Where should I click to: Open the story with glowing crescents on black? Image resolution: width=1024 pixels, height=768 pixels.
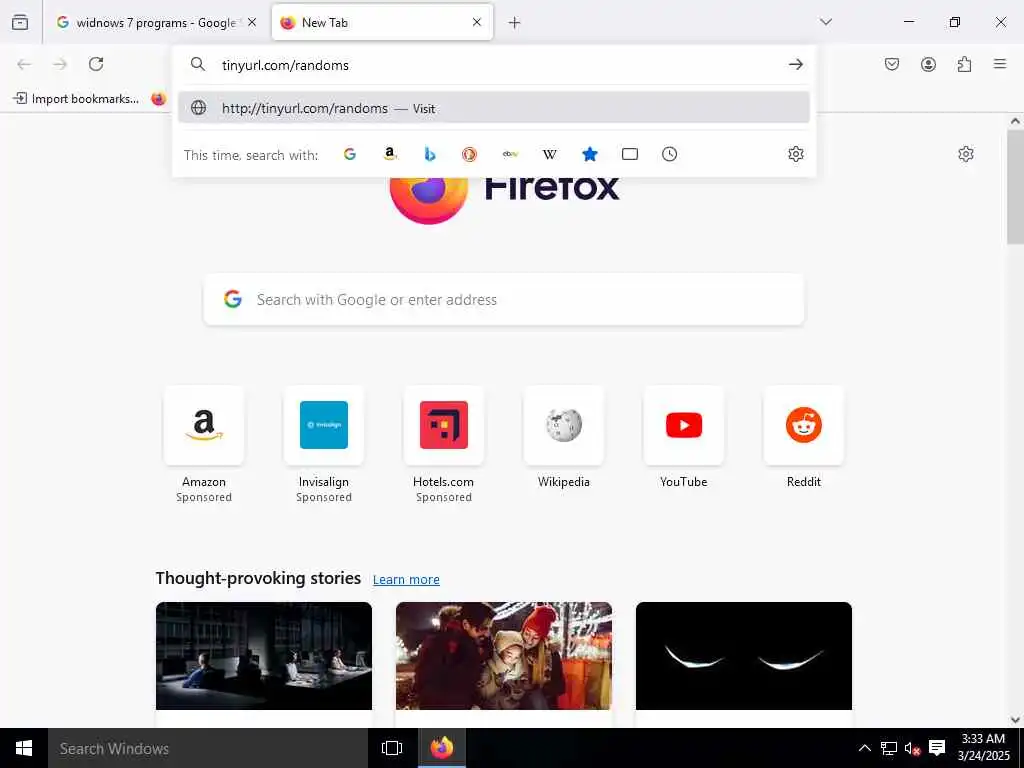[744, 656]
